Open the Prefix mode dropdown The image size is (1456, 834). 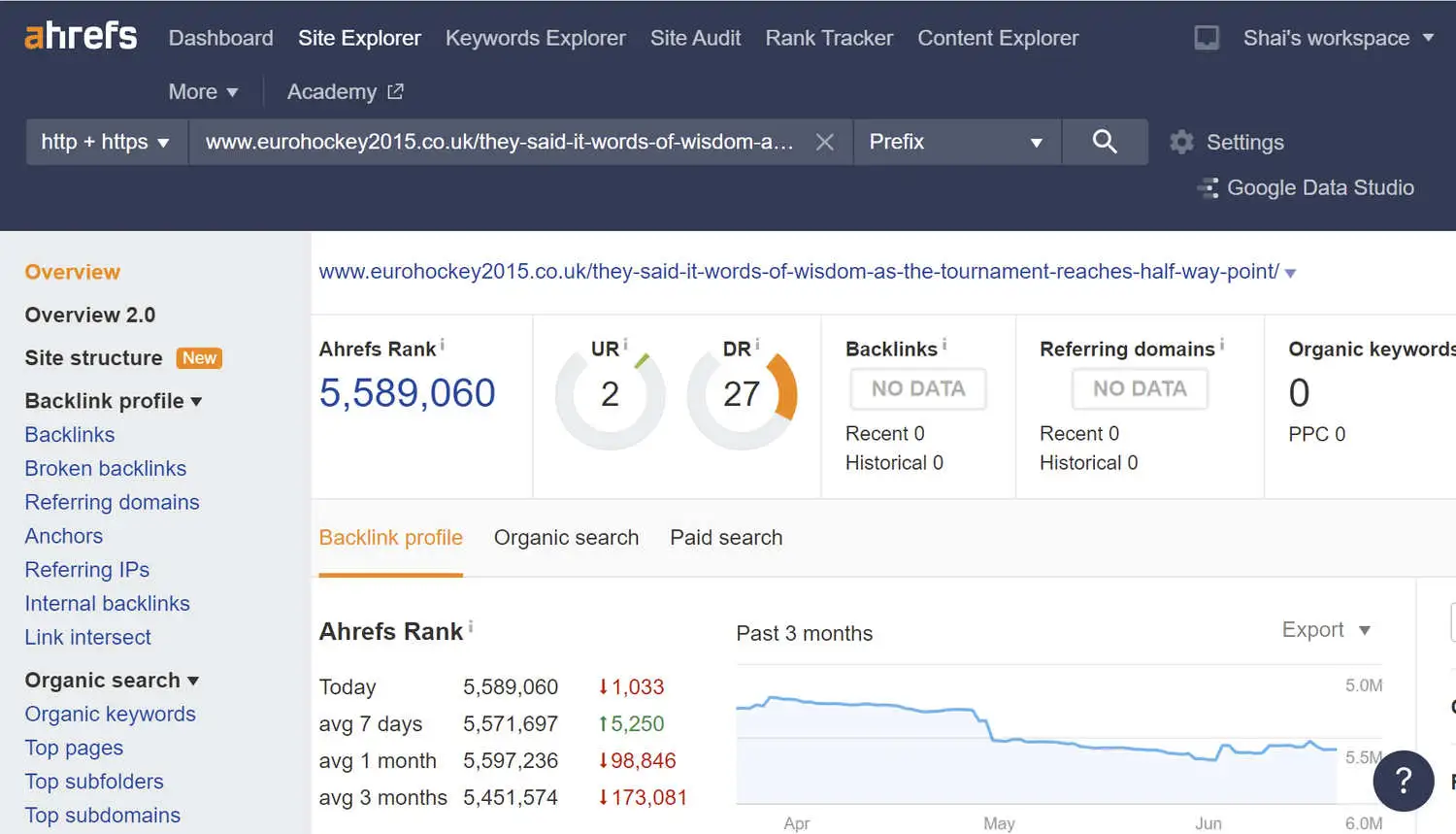[956, 142]
